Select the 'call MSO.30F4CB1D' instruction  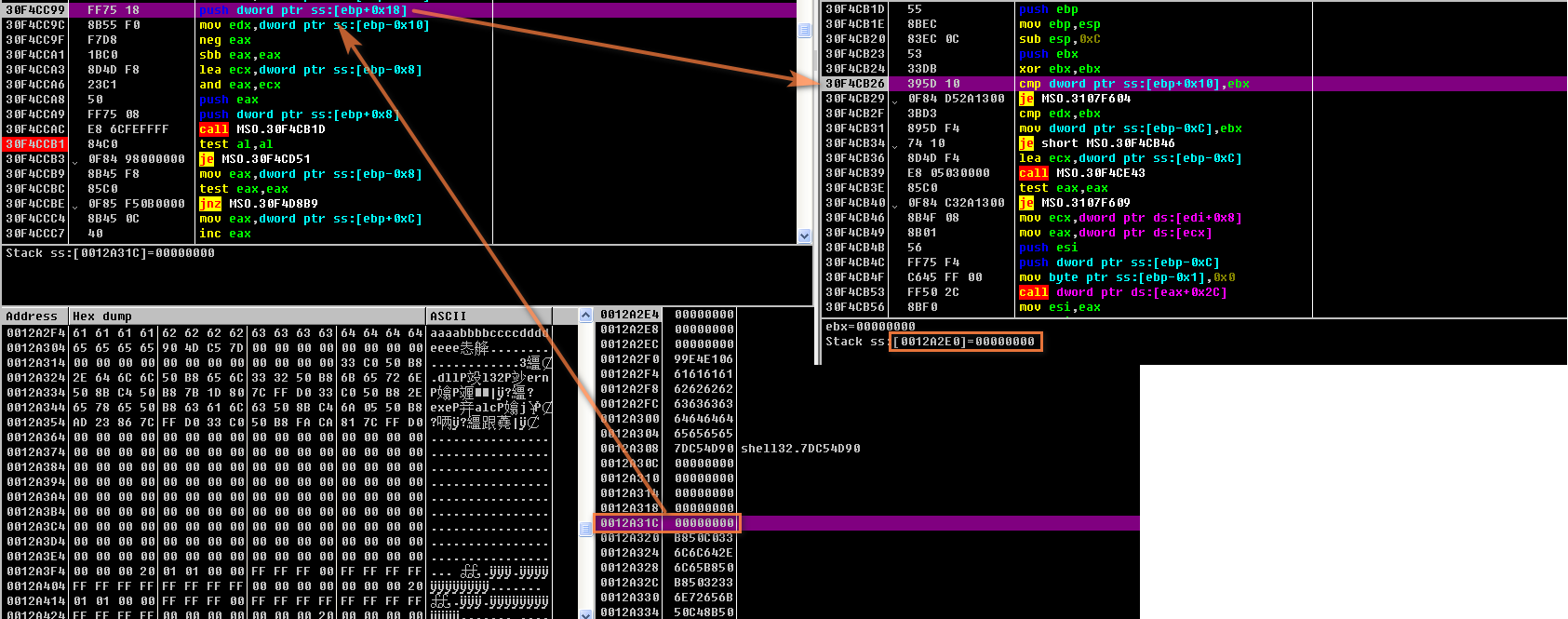point(262,129)
